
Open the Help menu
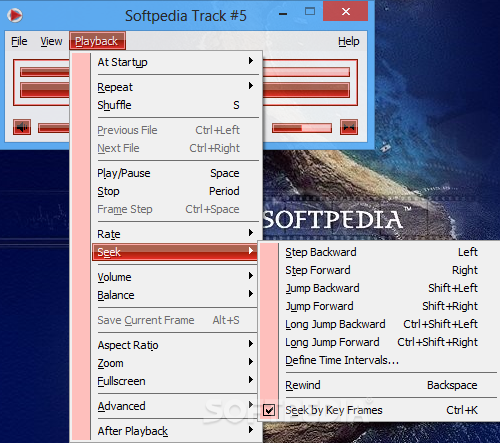(x=349, y=41)
